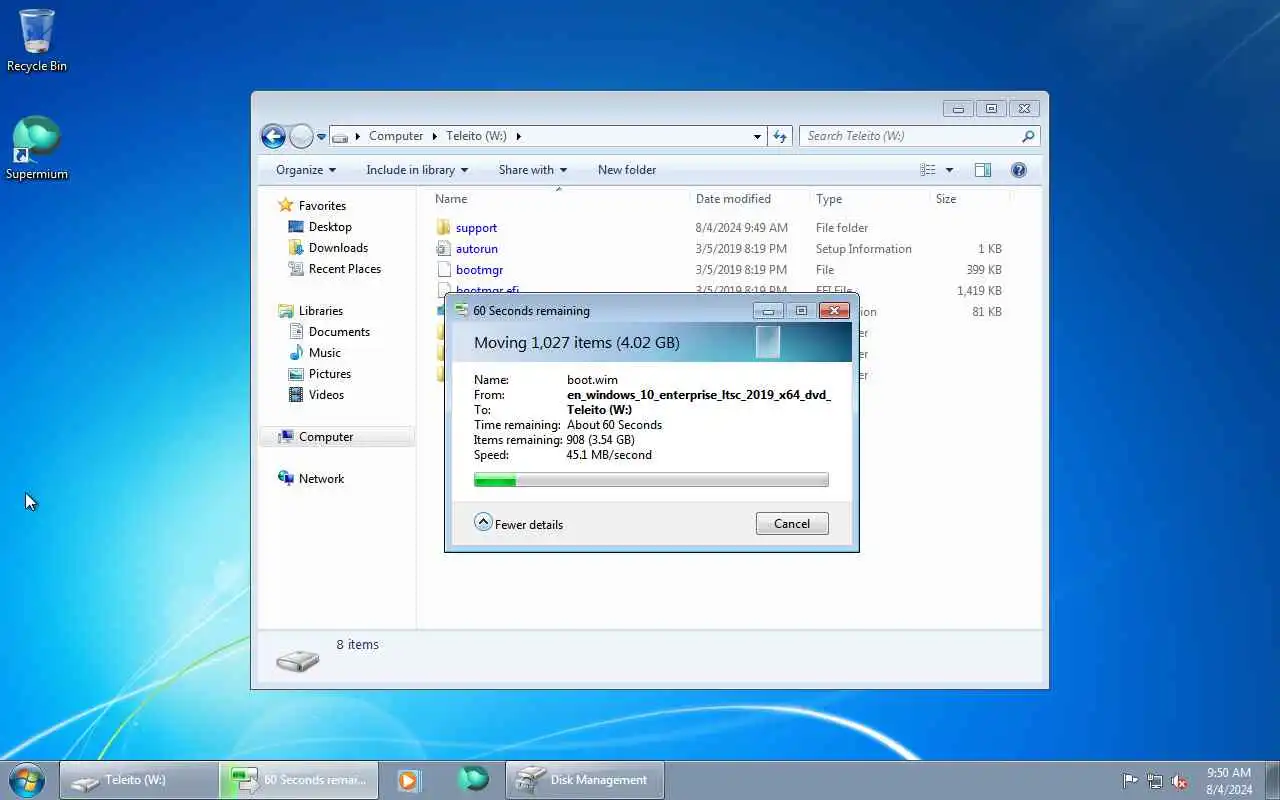
Task: Select the Supermium desktop shortcut
Action: [37, 149]
